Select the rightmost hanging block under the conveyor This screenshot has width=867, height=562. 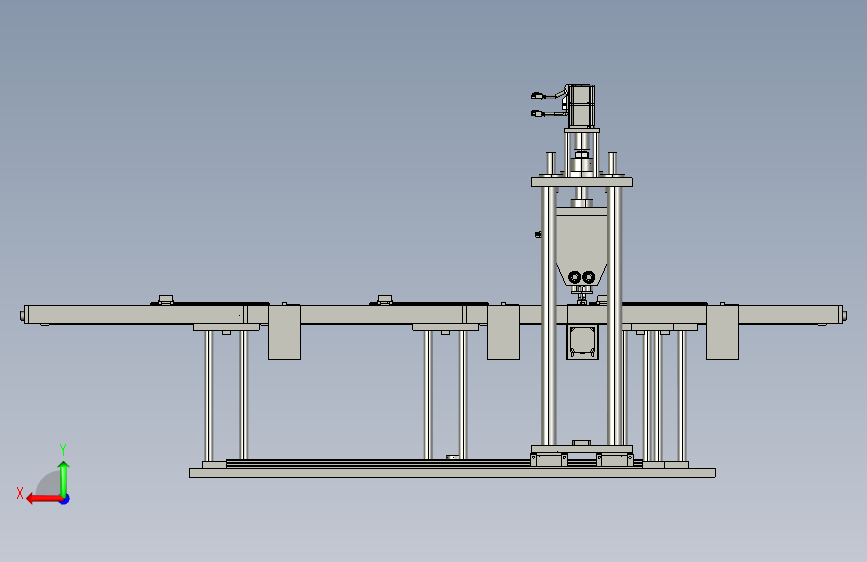click(722, 332)
